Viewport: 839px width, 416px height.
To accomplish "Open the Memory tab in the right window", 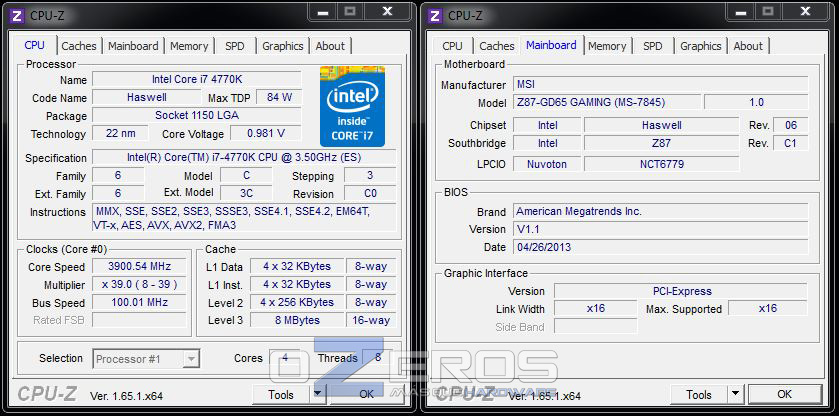I will pos(607,46).
